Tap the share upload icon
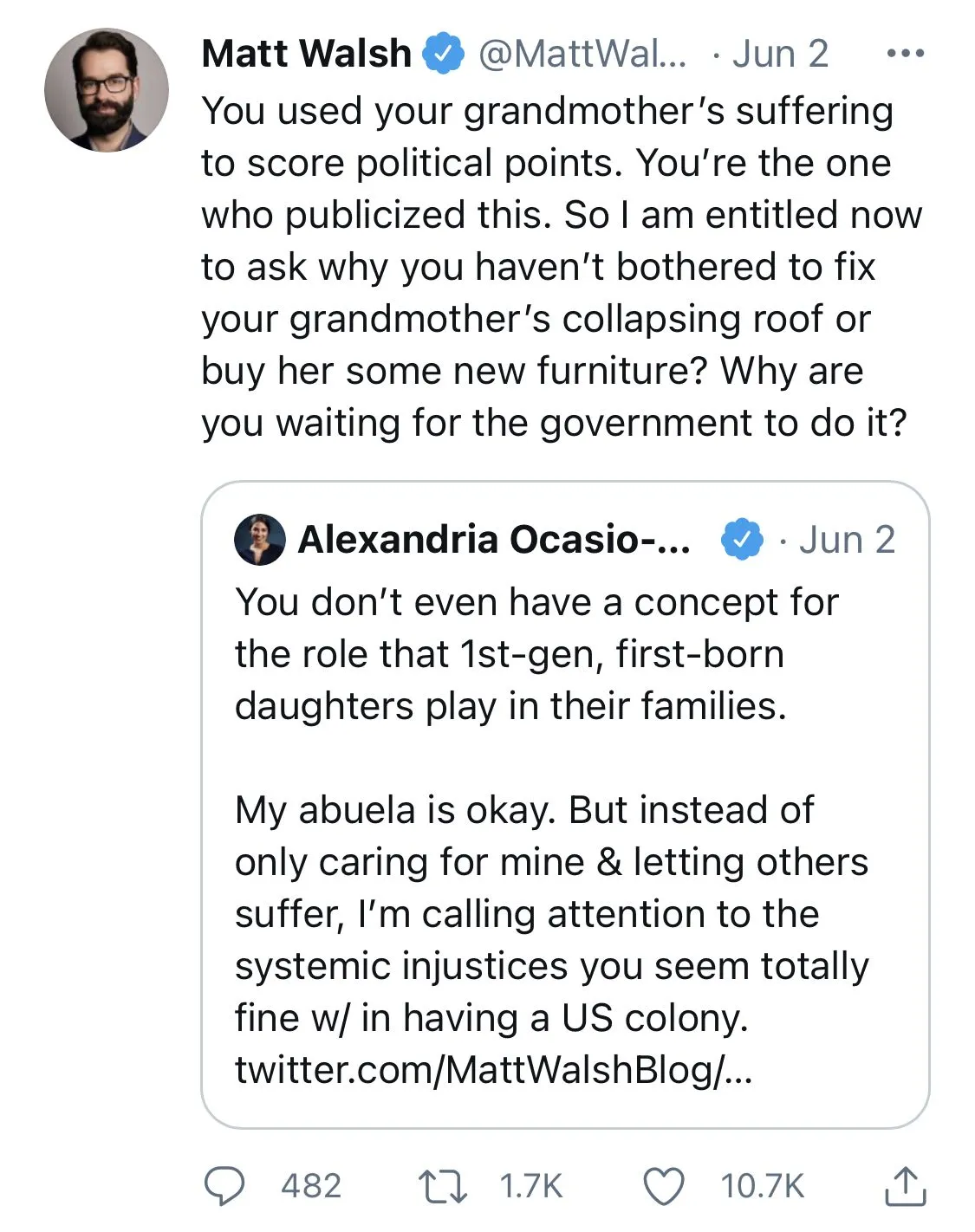This screenshot has height=1232, width=975. click(905, 1185)
